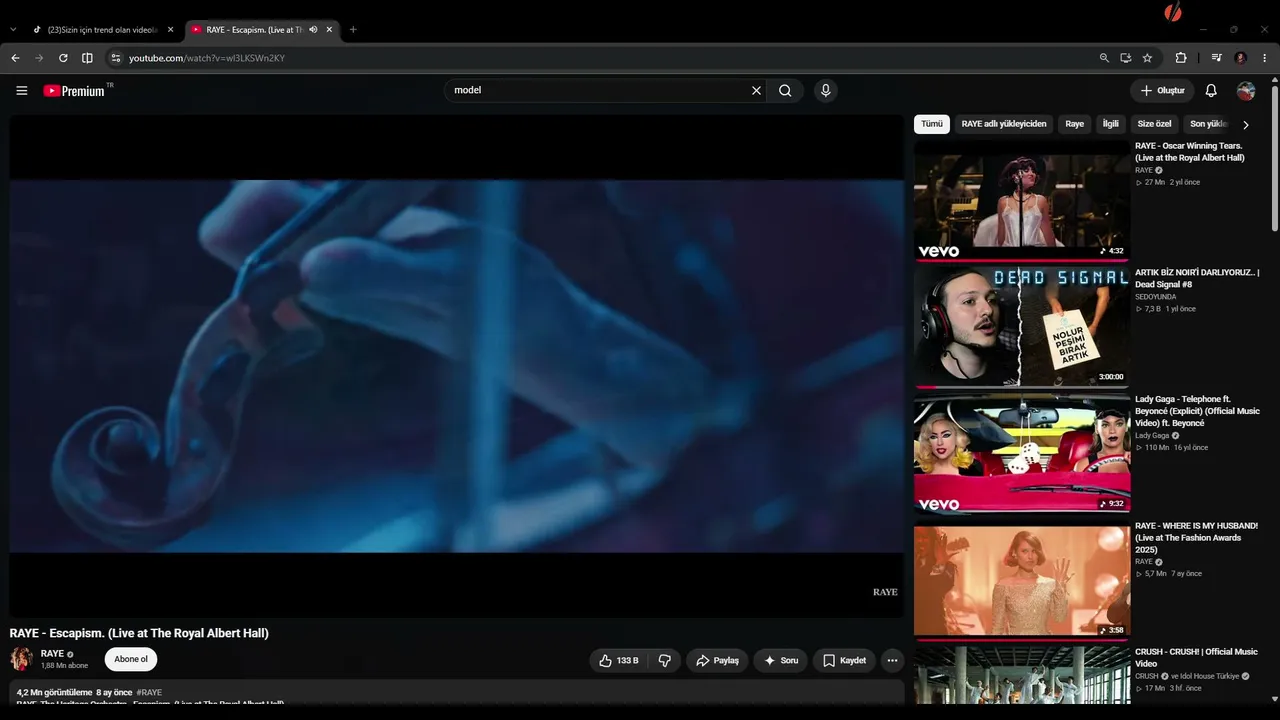The height and width of the screenshot is (720, 1280).
Task: Click the 4,2 Mn görüntüleme description text
Action: pos(55,692)
